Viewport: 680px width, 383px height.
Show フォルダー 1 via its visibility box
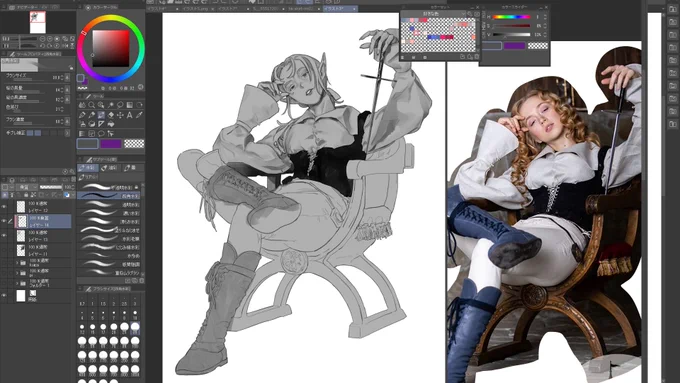4,283
